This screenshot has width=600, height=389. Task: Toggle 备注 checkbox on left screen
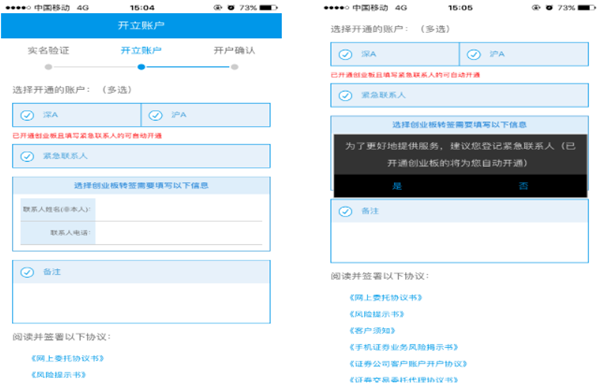27,272
